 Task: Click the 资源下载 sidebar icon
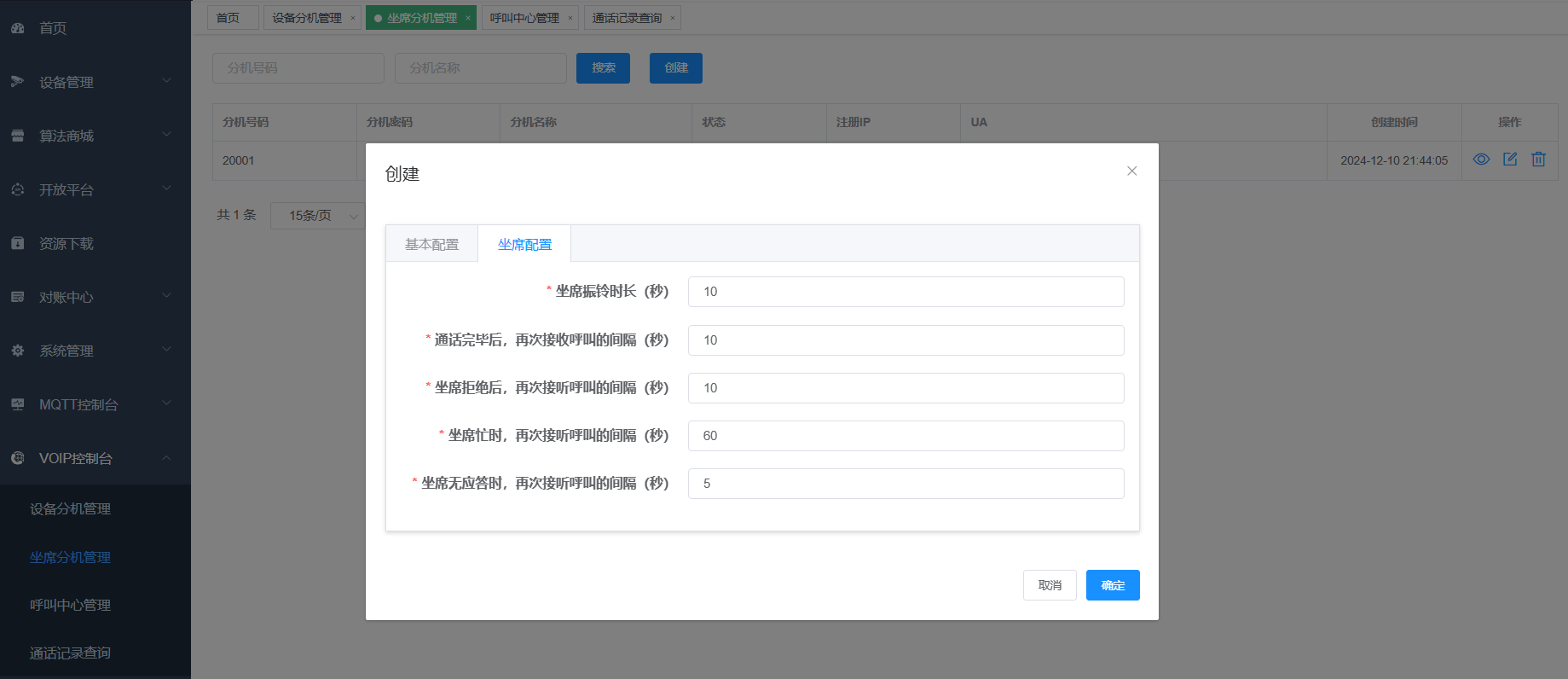pos(18,243)
